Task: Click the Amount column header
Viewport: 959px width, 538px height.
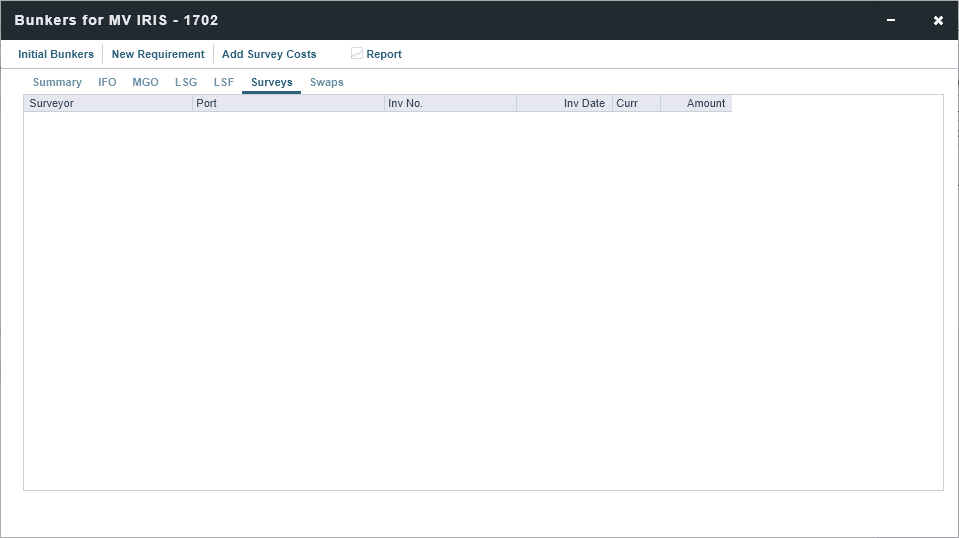Action: pos(696,103)
